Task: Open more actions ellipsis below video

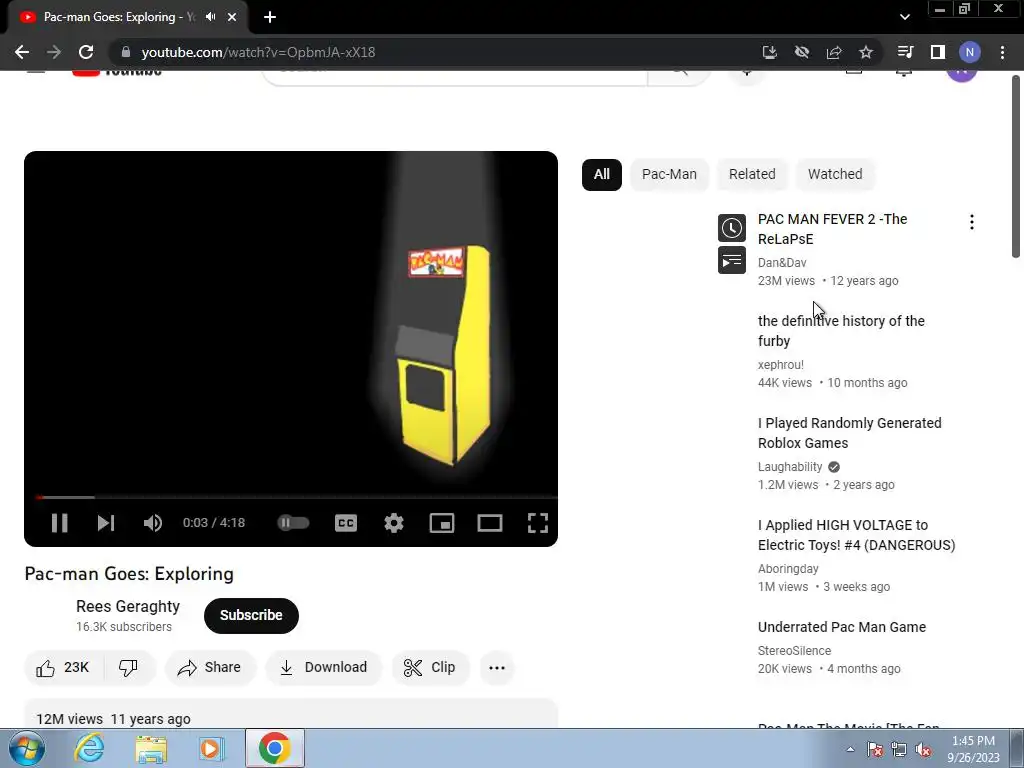Action: (497, 667)
